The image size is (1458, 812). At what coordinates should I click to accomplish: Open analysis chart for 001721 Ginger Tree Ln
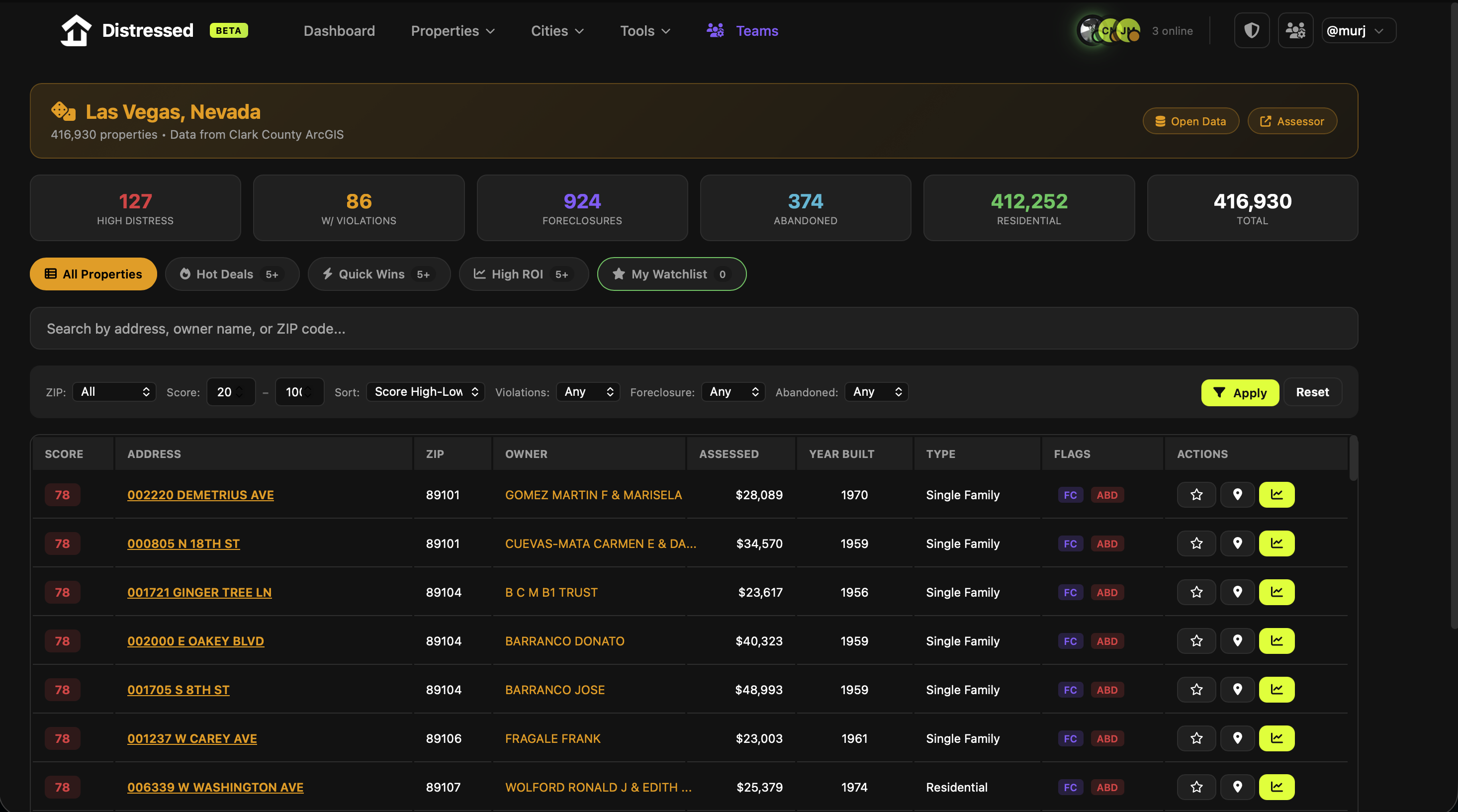click(x=1276, y=592)
